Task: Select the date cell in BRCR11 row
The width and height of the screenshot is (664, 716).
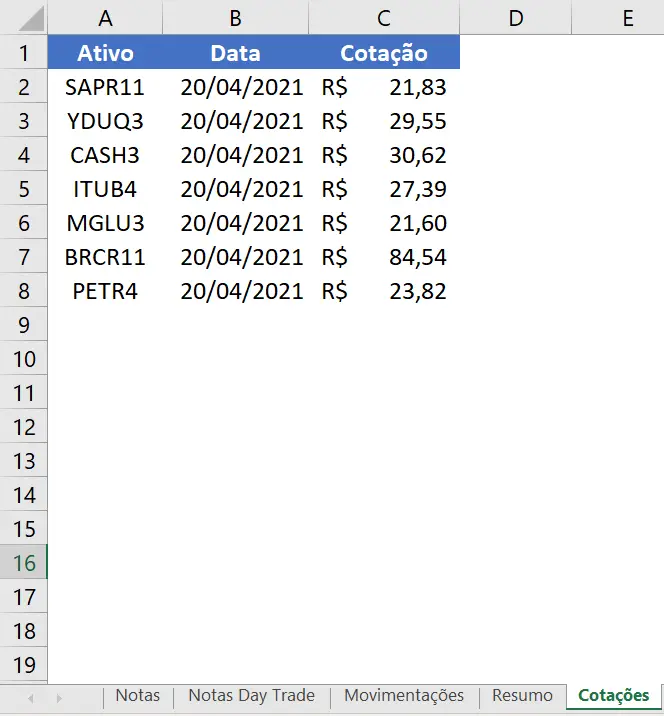Action: pos(235,257)
